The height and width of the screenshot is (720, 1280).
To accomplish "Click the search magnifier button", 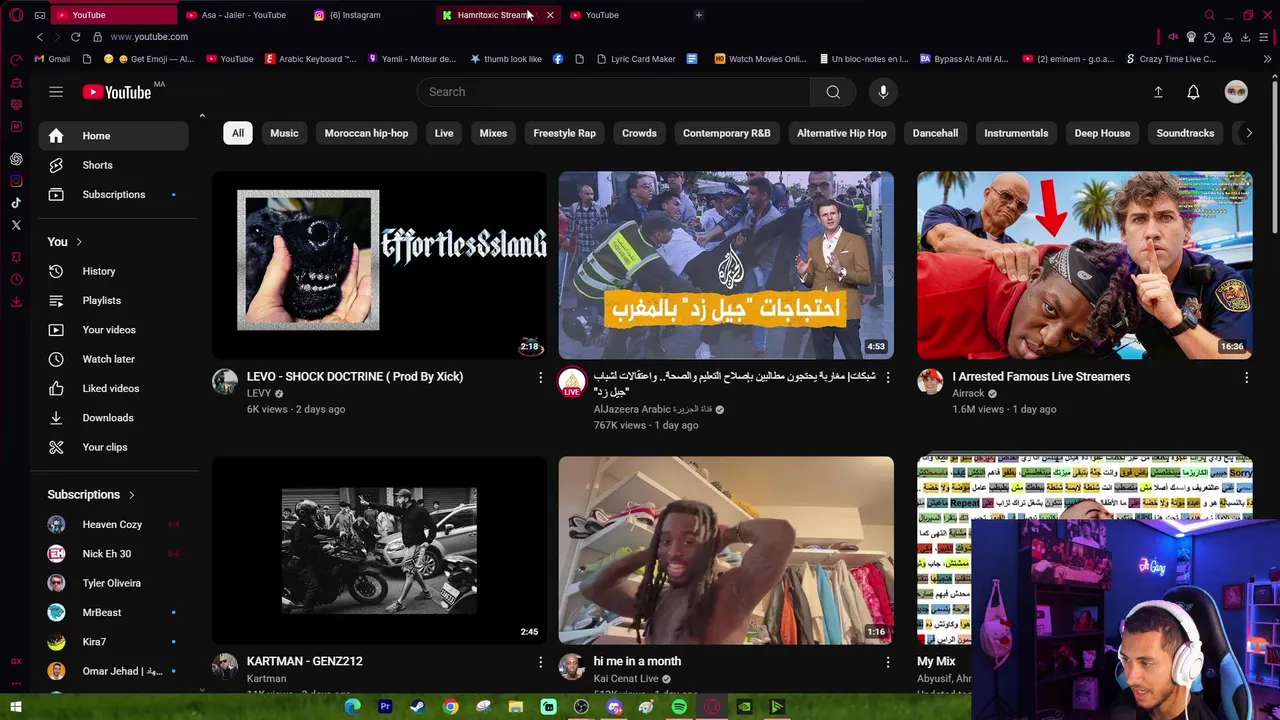I will pos(833,92).
